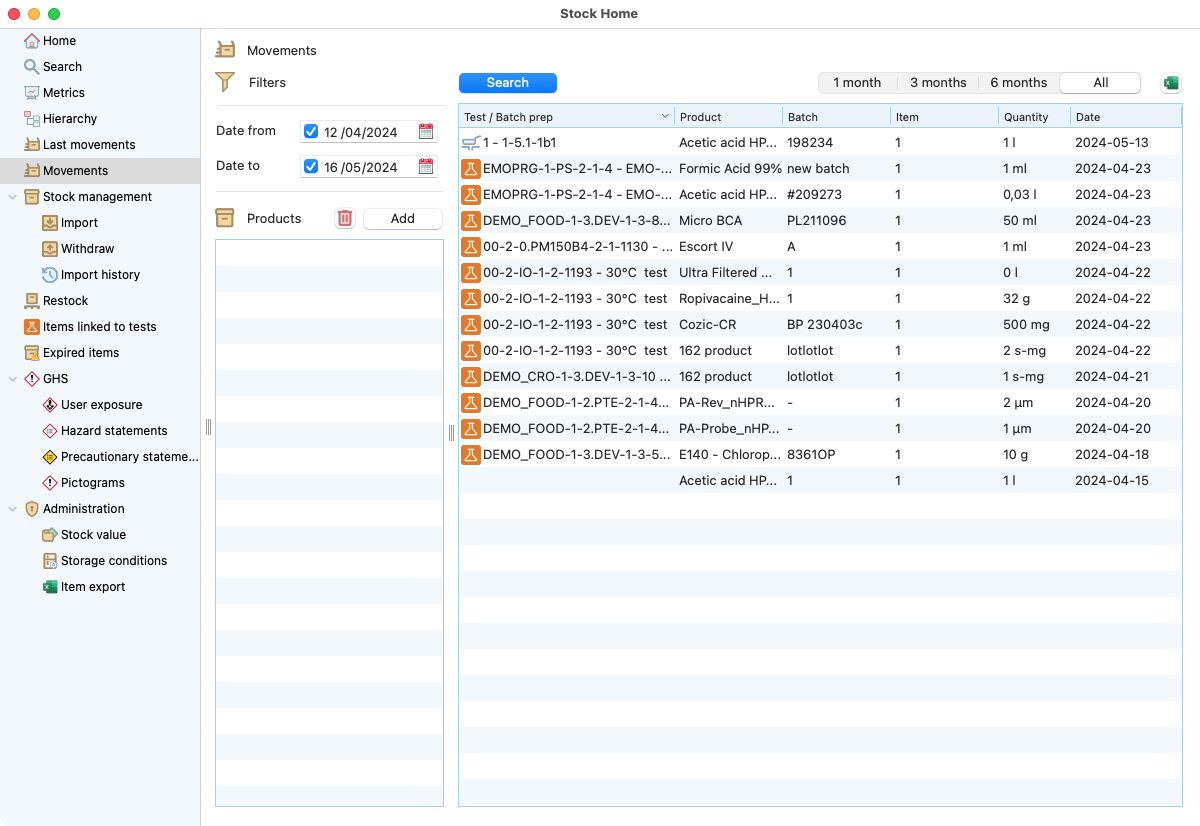Sort by the Product column header

click(x=728, y=117)
